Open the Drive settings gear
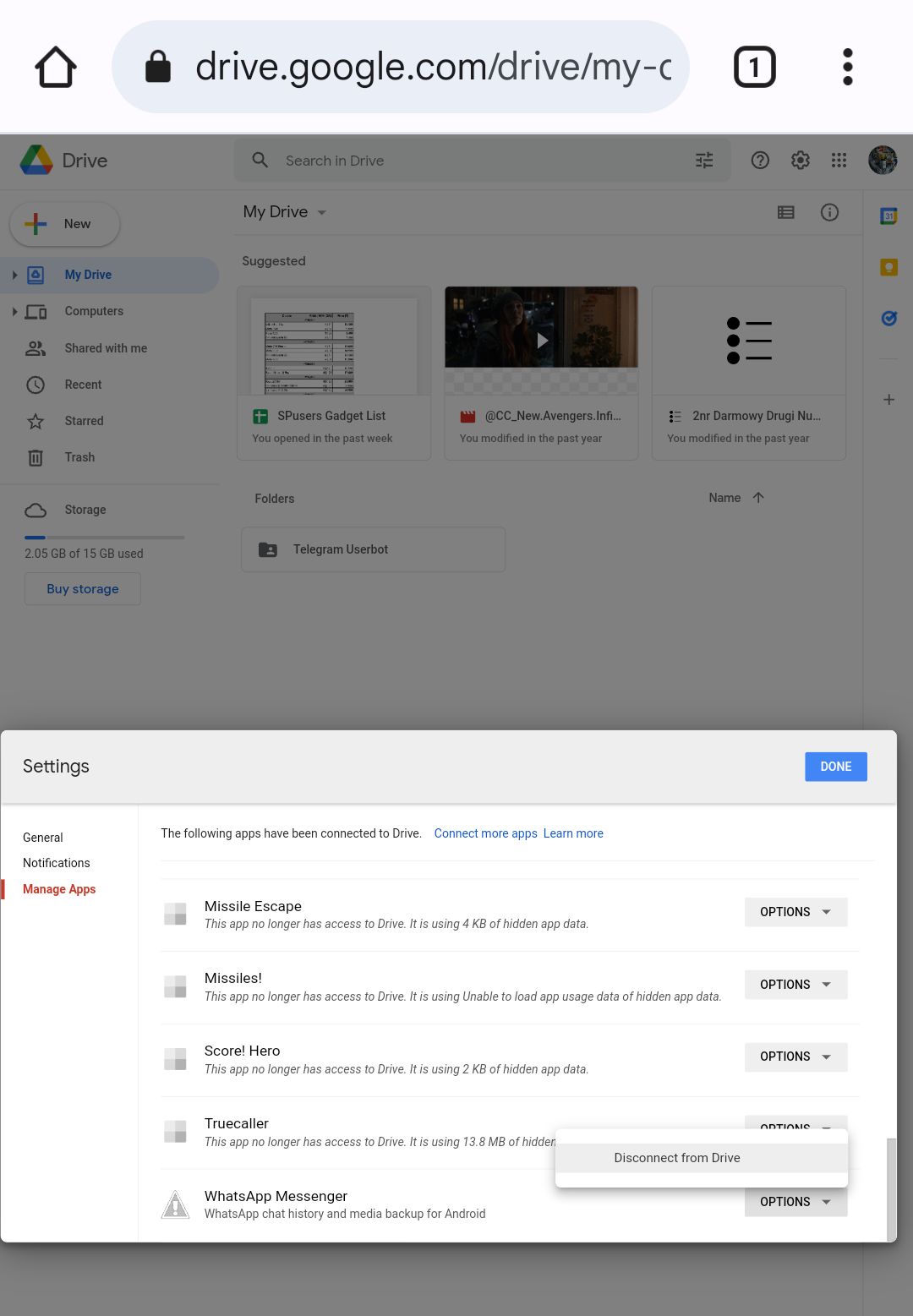Viewport: 913px width, 1316px height. 800,160
